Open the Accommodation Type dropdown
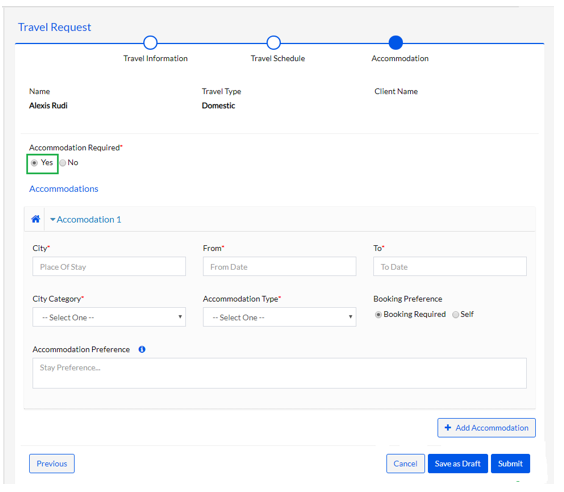Viewport: 564px width, 492px height. point(279,317)
